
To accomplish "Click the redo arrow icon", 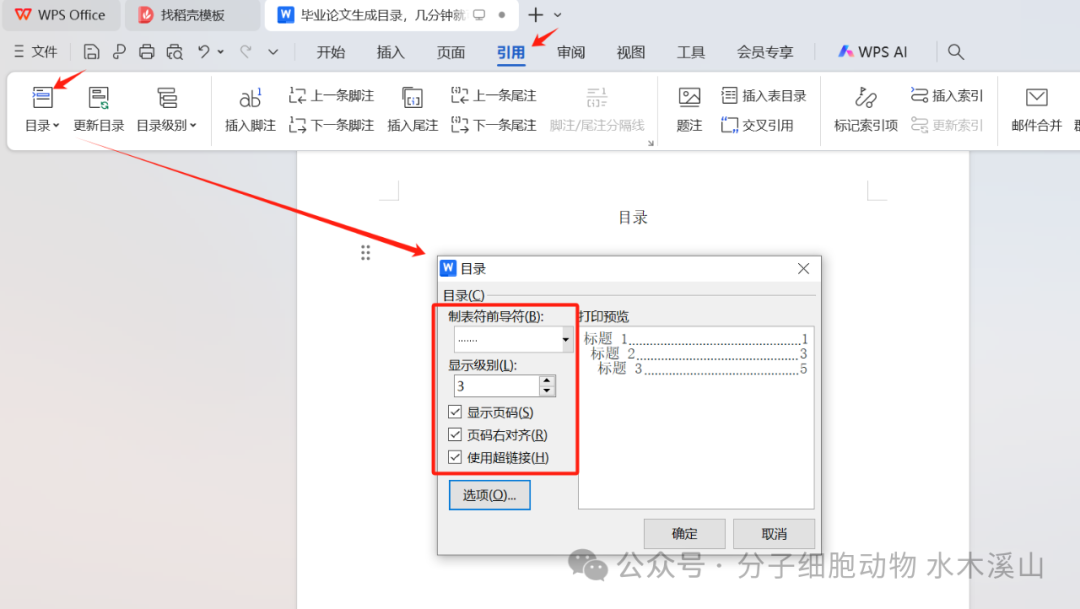I will (246, 52).
